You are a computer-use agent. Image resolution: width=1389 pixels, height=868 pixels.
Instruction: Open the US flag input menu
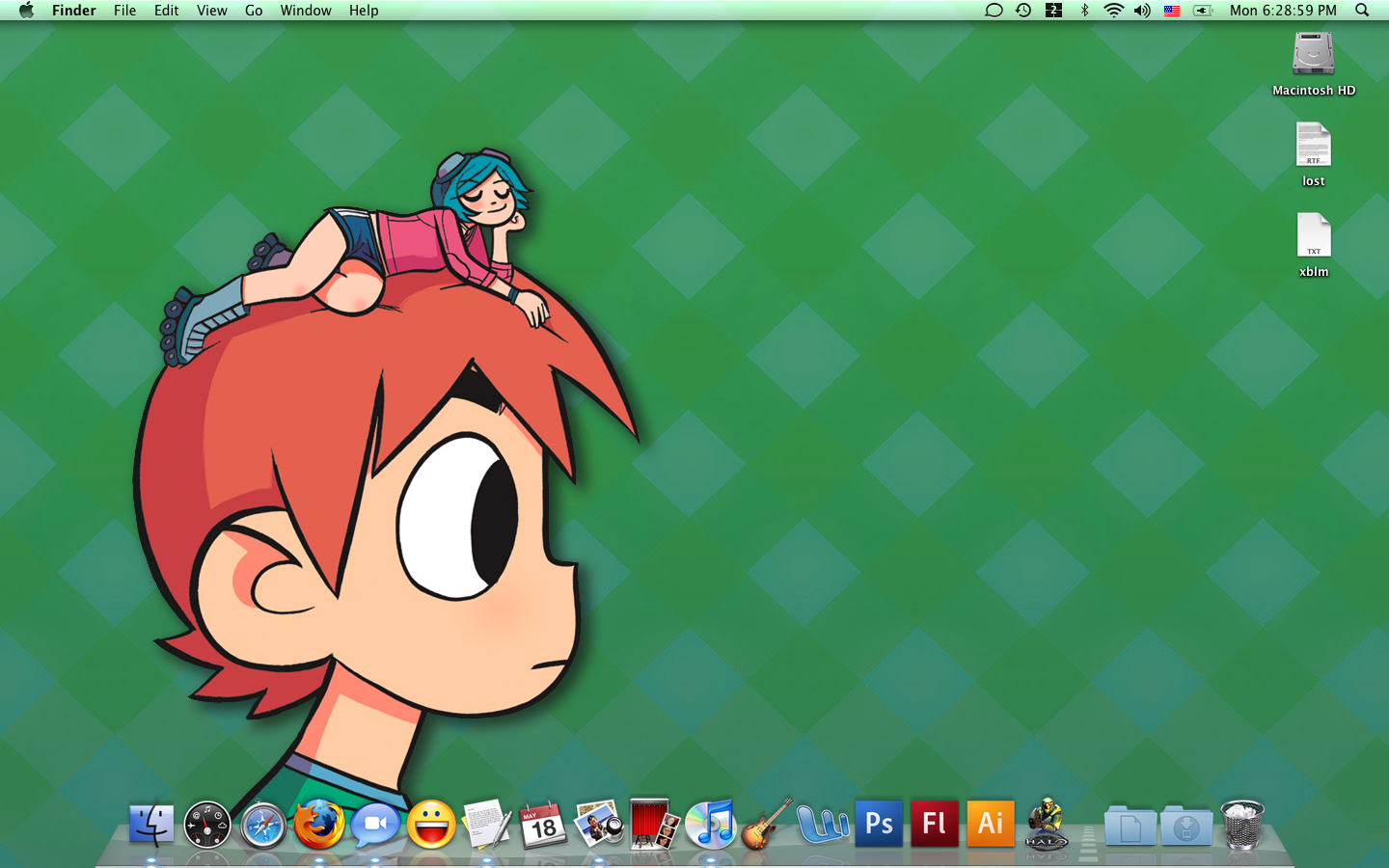coord(1172,11)
